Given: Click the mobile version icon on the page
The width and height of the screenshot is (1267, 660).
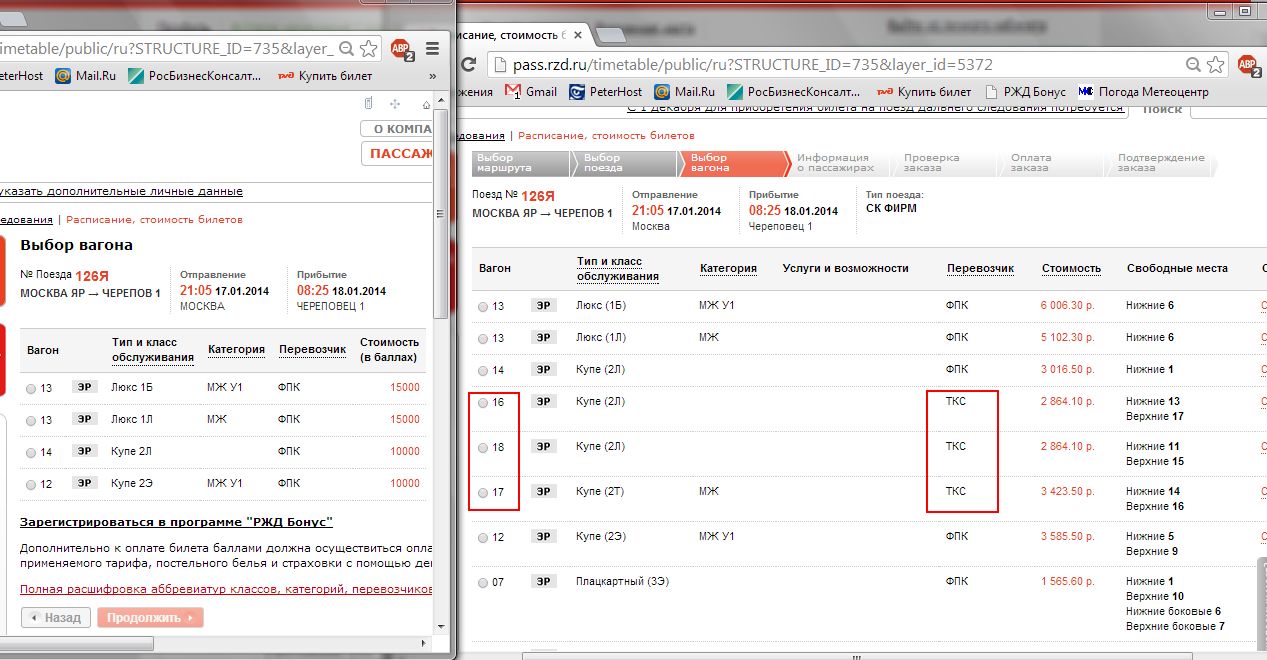Looking at the screenshot, I should point(368,104).
